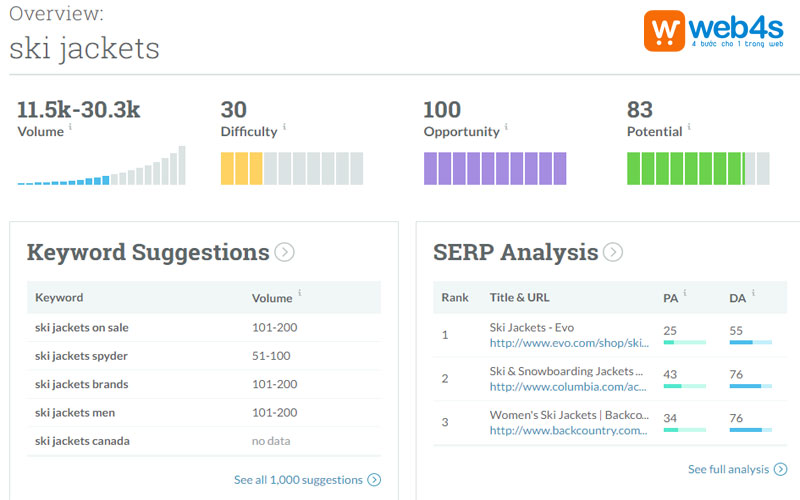Open the columbia.com result URL

point(569,387)
